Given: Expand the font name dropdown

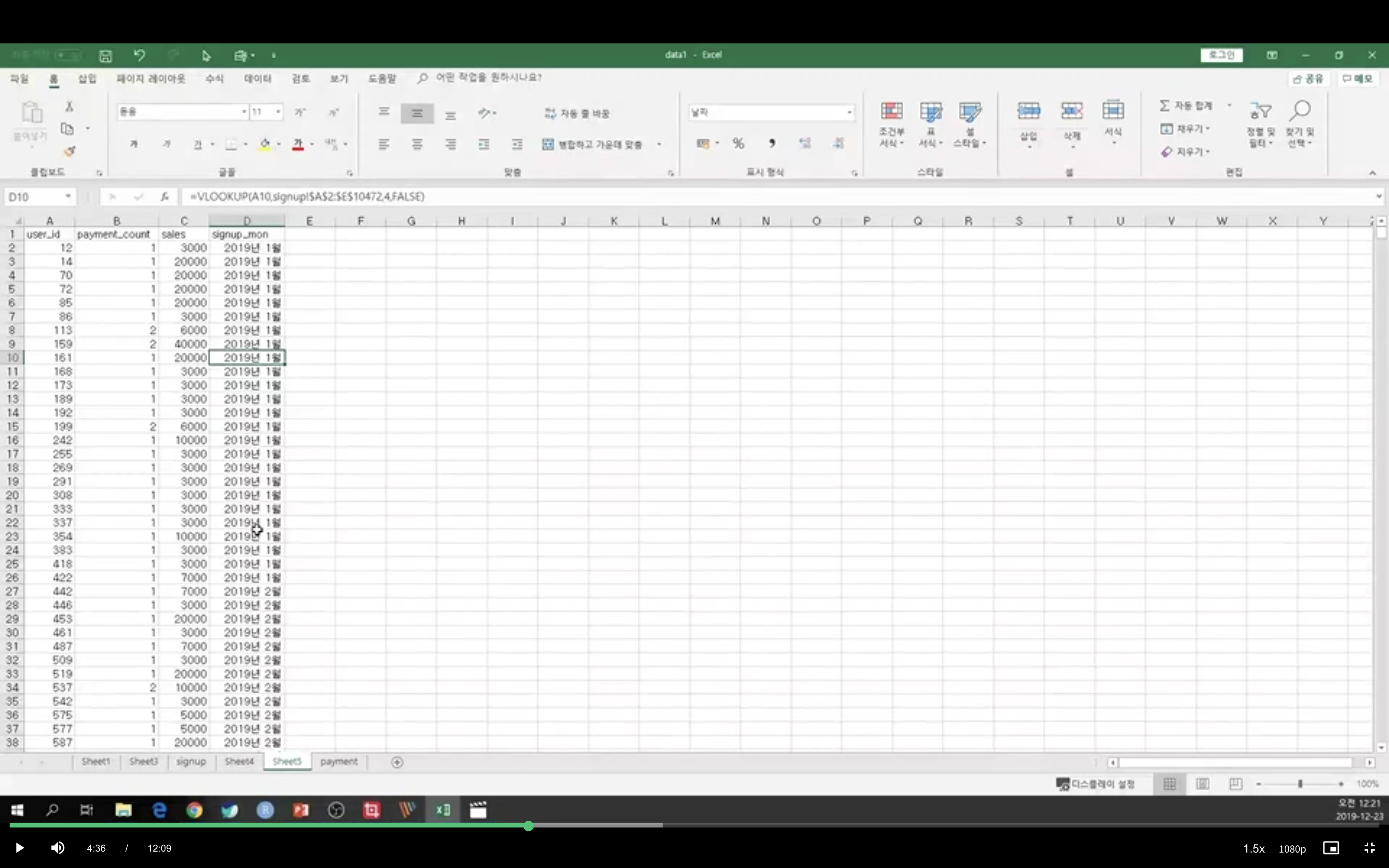Looking at the screenshot, I should (244, 112).
